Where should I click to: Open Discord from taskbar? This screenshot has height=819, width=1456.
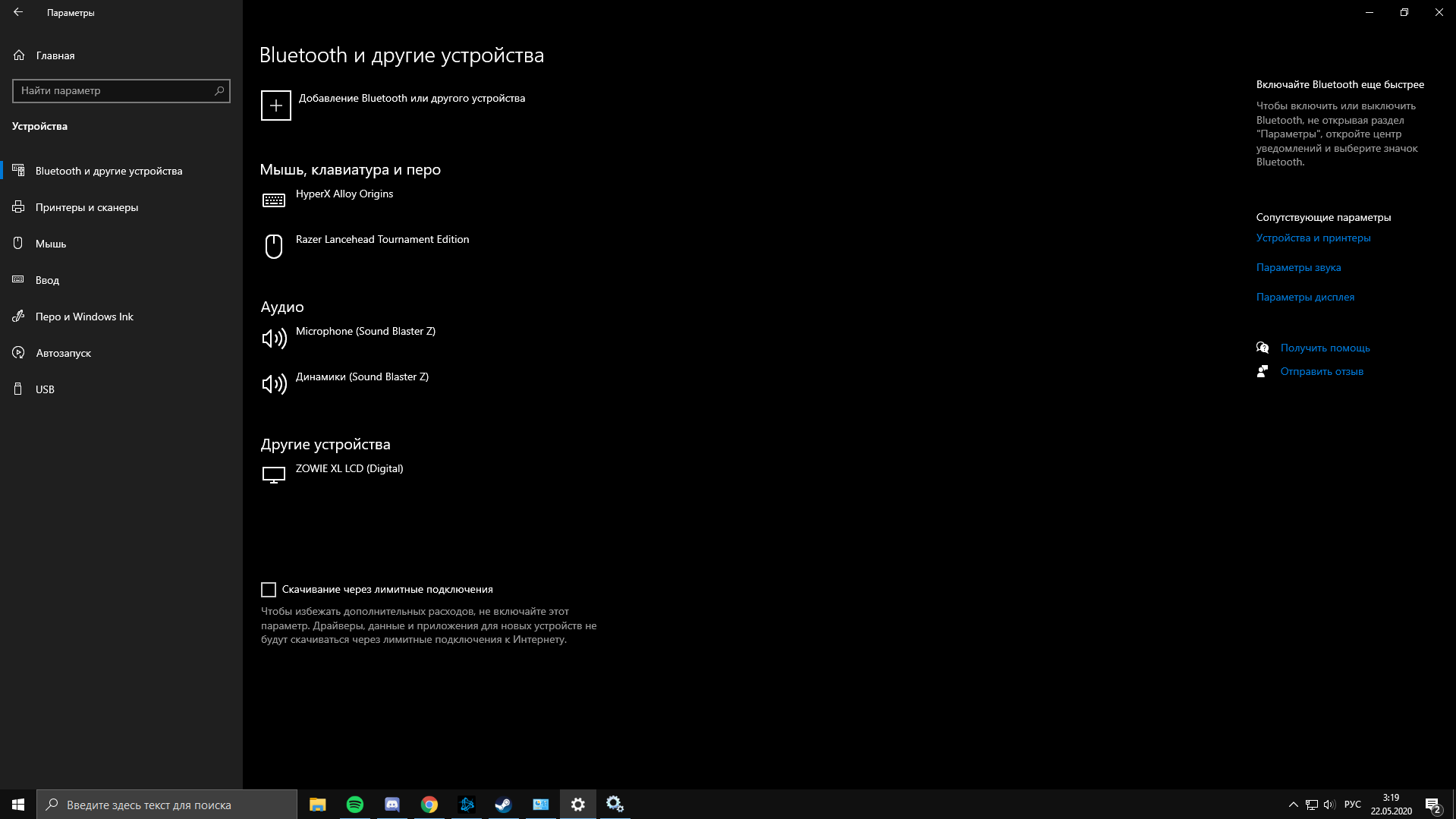[x=392, y=805]
